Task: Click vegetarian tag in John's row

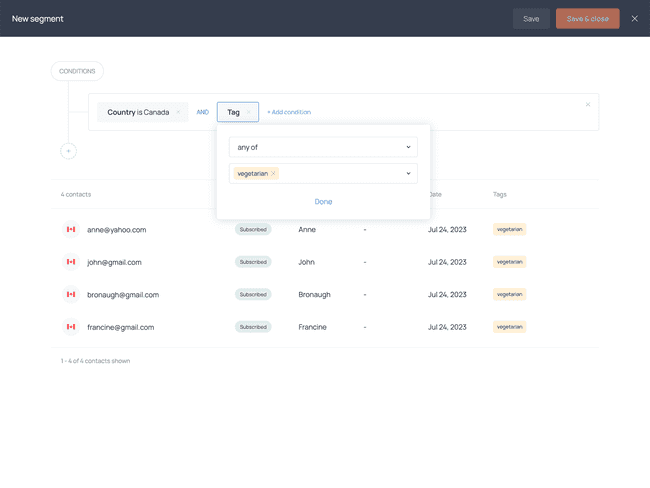Action: 509,262
